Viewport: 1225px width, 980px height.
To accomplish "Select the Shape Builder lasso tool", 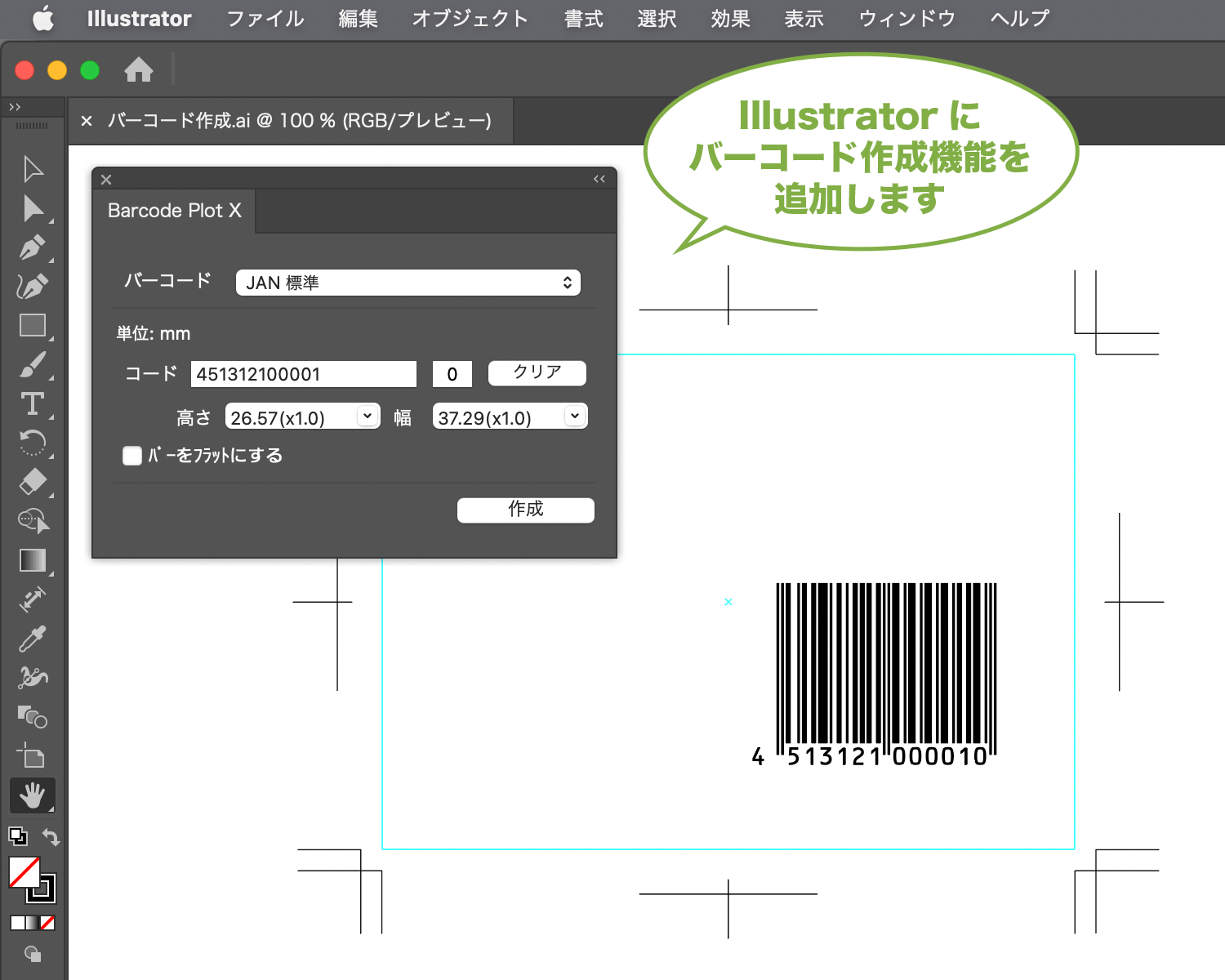I will coord(33,521).
